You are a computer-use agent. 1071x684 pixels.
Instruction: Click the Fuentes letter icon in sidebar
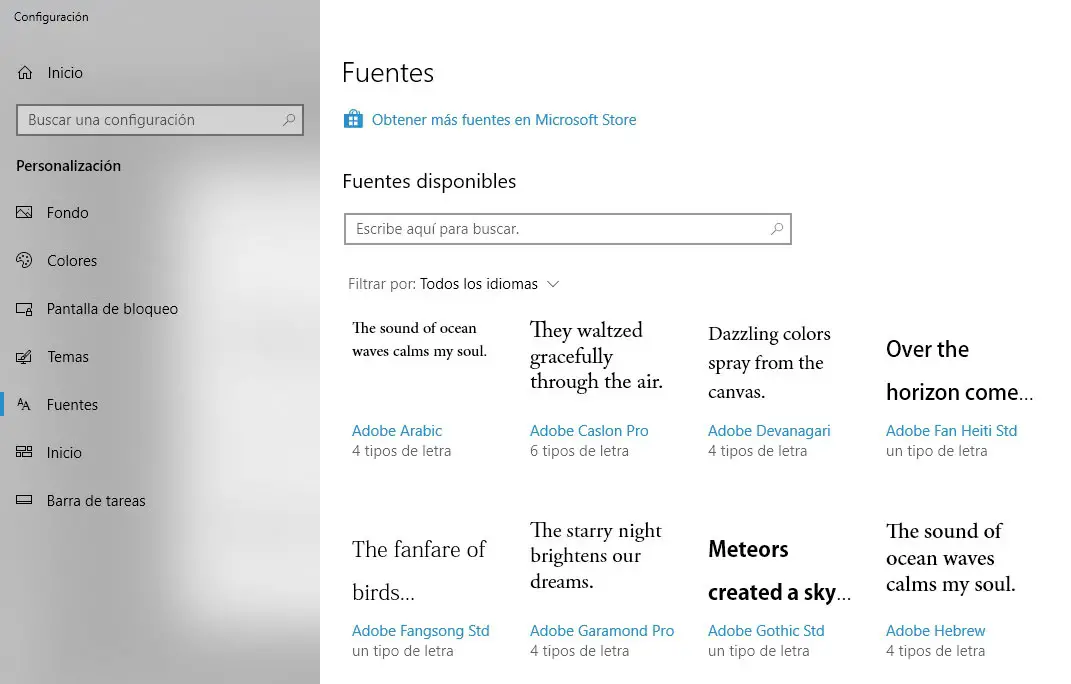pyautogui.click(x=24, y=405)
